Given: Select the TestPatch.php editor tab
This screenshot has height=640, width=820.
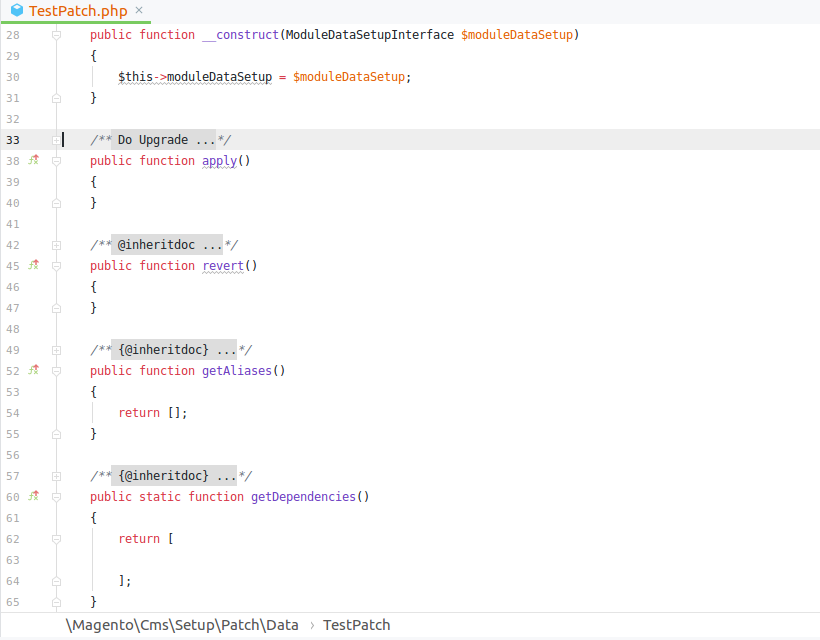Looking at the screenshot, I should coord(76,11).
